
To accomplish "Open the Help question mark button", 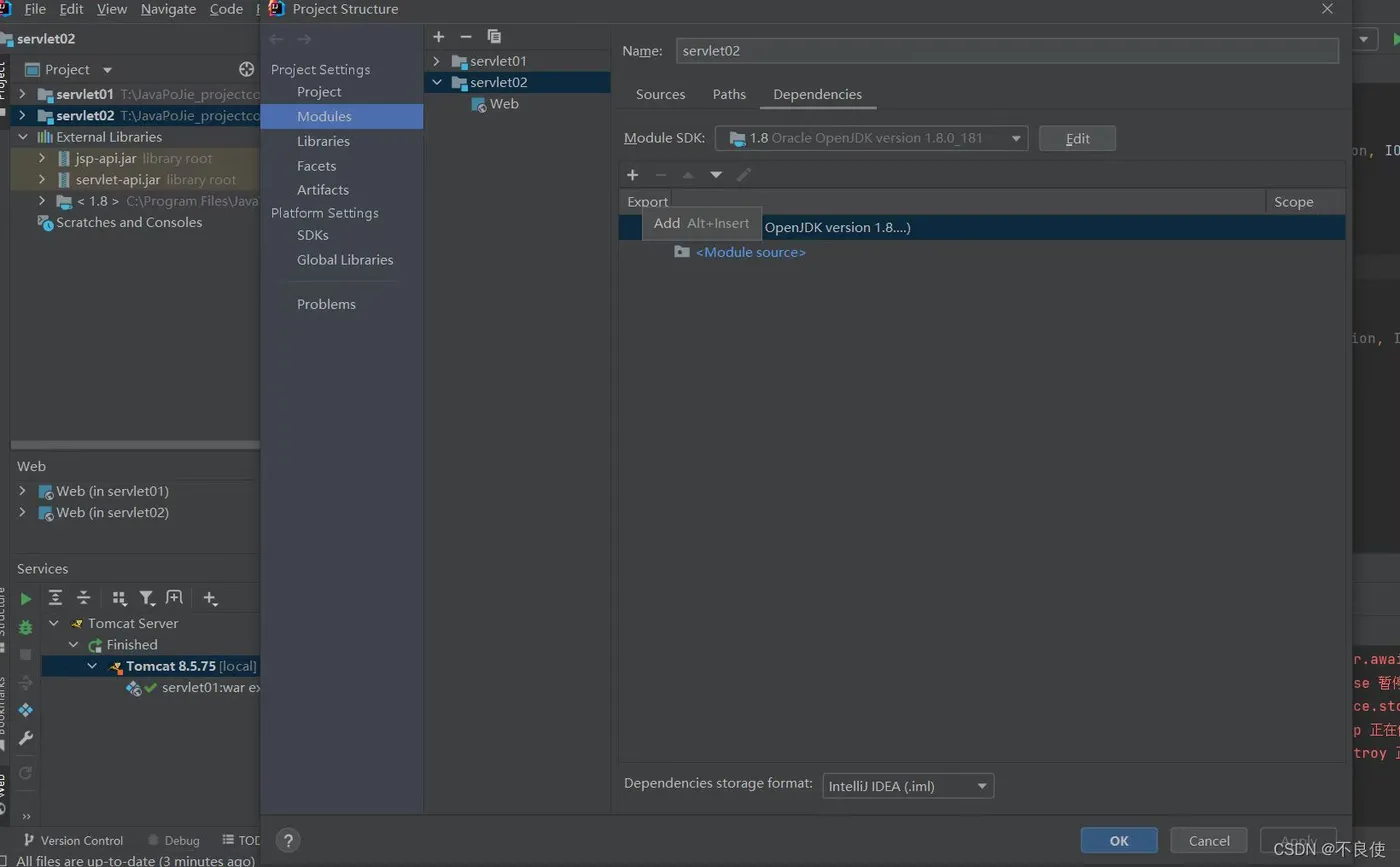I will click(287, 840).
